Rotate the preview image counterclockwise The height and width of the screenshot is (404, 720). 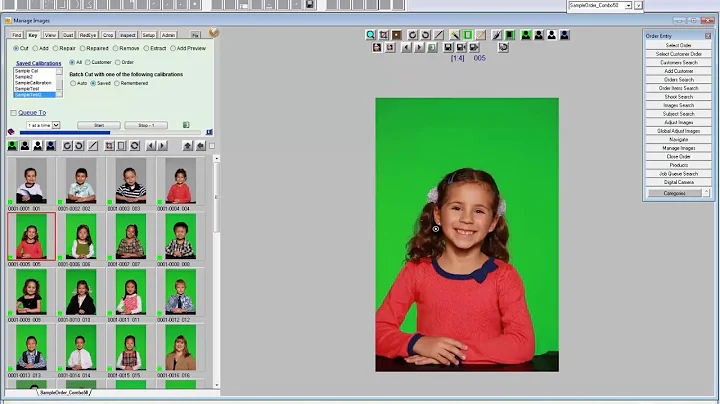pos(426,35)
